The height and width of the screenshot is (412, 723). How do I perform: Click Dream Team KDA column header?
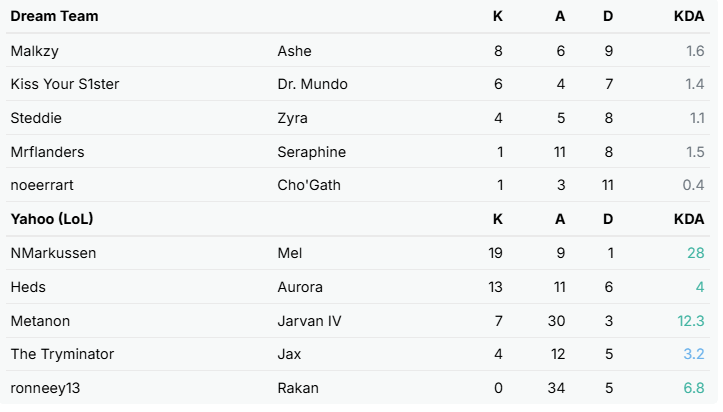point(689,16)
